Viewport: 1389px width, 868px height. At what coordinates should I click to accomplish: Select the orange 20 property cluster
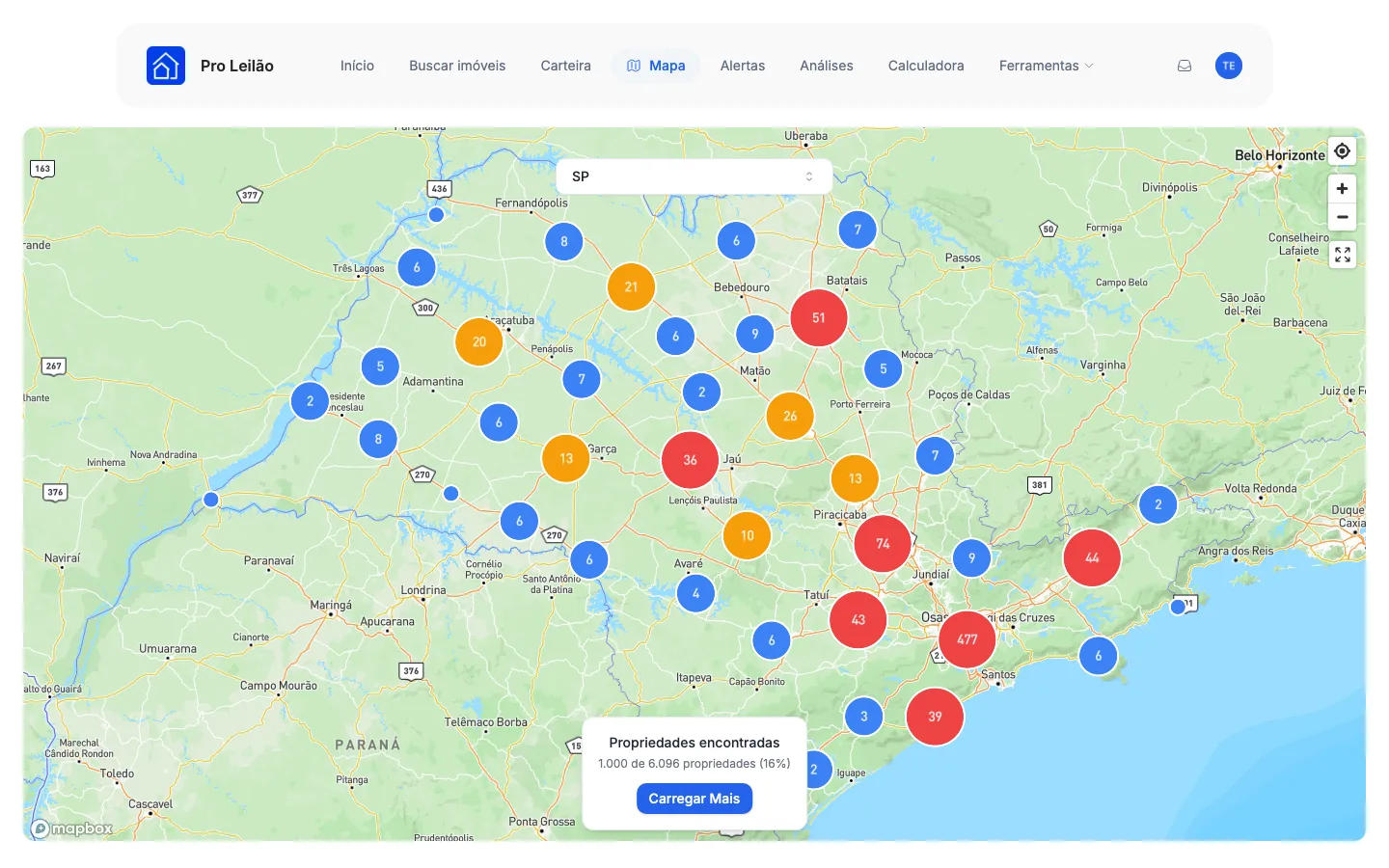click(x=479, y=341)
